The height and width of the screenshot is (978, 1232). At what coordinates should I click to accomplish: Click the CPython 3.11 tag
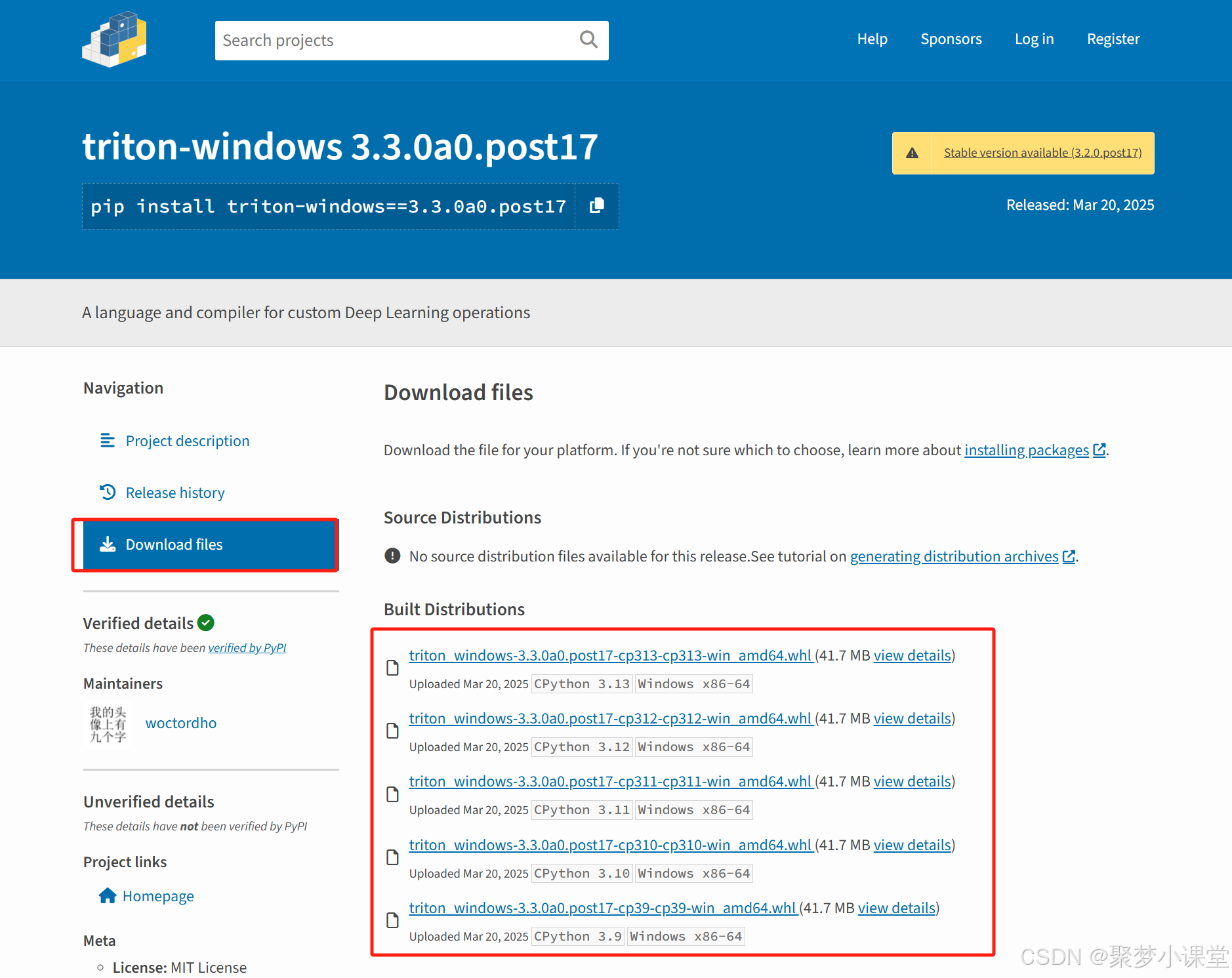pos(582,809)
